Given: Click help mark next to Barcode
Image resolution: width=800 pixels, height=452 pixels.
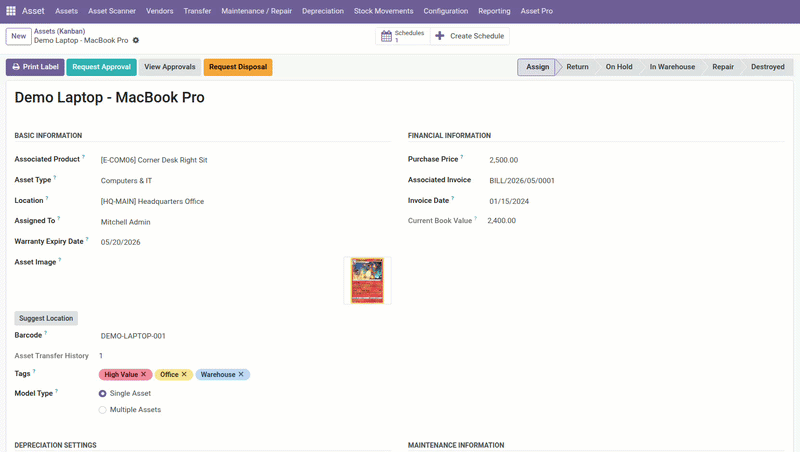Looking at the screenshot, I should point(45,333).
